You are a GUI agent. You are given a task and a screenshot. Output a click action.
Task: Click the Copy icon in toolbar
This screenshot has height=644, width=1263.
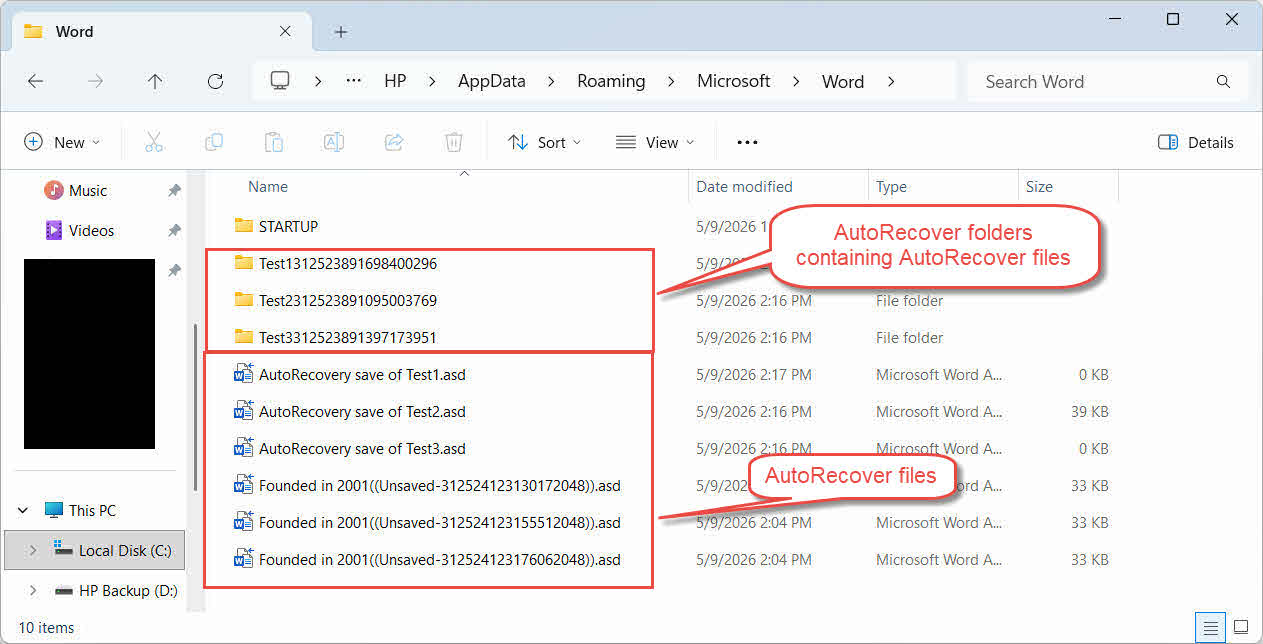click(213, 142)
